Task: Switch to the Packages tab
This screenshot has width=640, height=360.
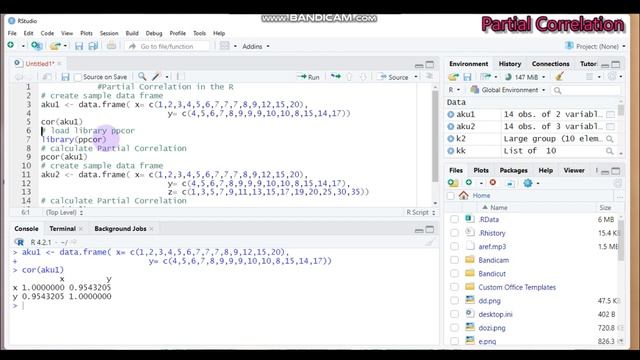Action: pos(513,170)
